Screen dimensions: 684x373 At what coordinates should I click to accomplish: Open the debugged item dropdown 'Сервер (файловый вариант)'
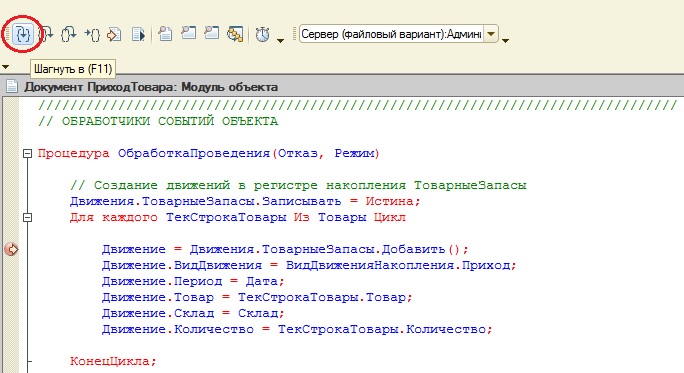pos(491,34)
